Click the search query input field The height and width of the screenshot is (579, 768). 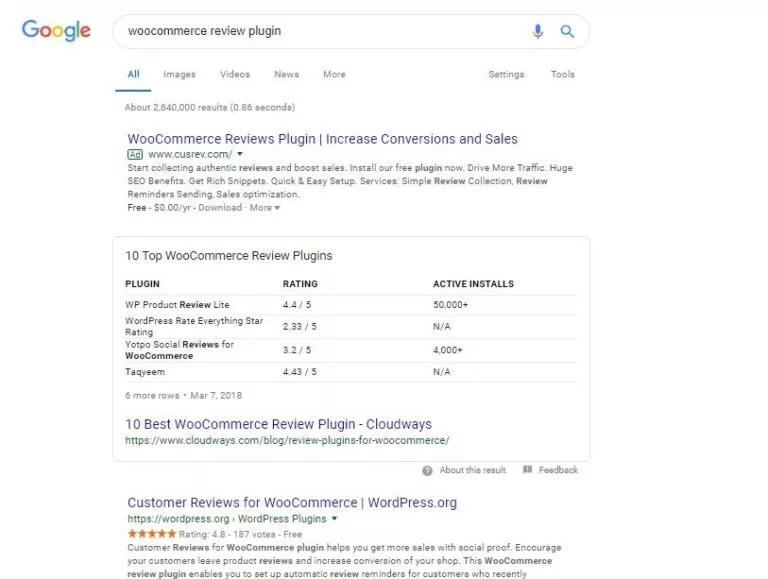click(x=323, y=31)
